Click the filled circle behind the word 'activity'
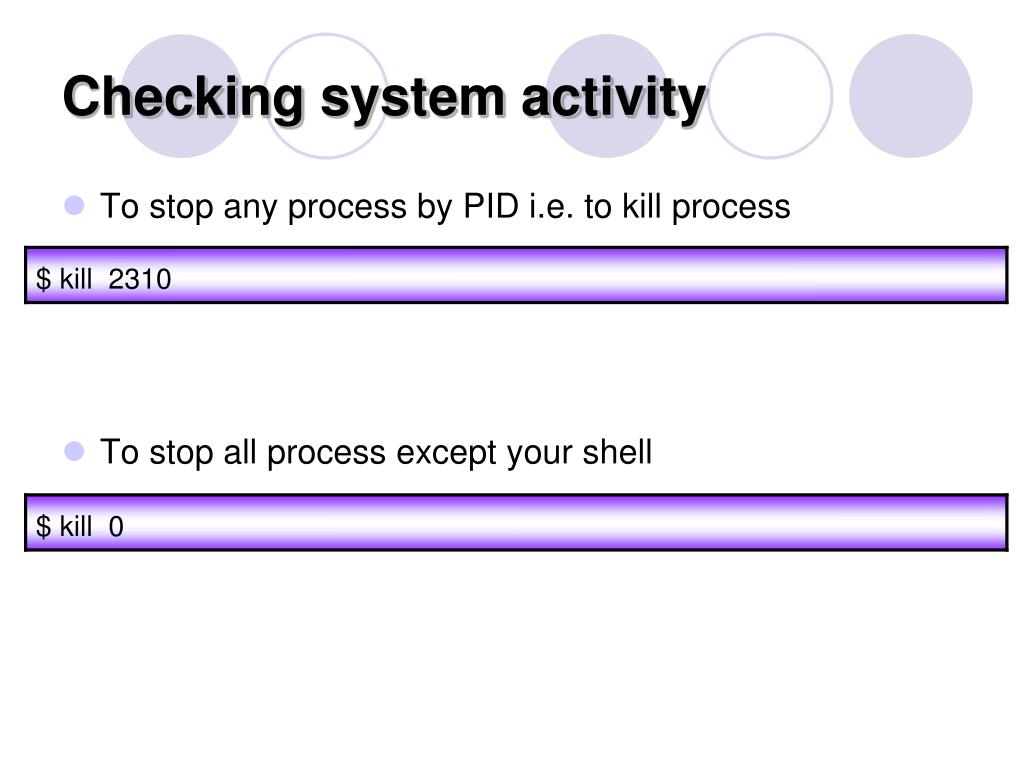The height and width of the screenshot is (768, 1024). coord(607,96)
